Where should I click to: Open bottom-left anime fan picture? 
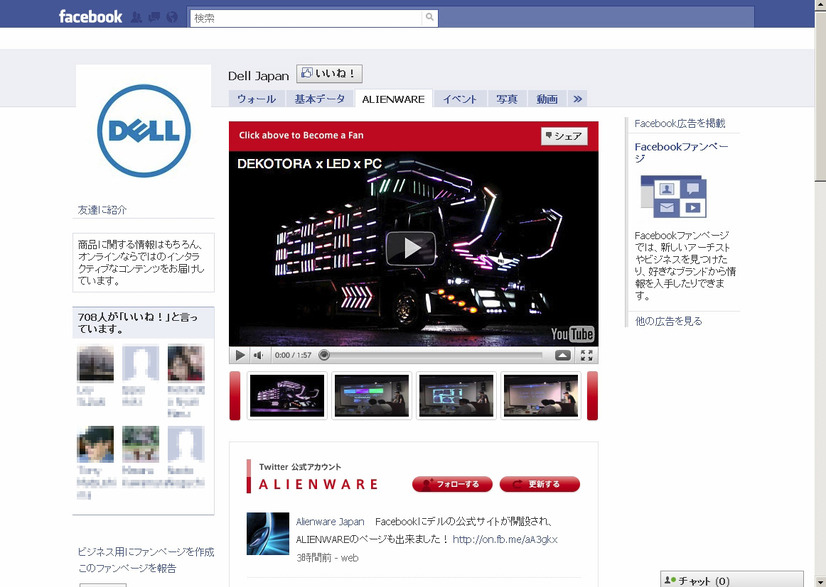pyautogui.click(x=95, y=444)
